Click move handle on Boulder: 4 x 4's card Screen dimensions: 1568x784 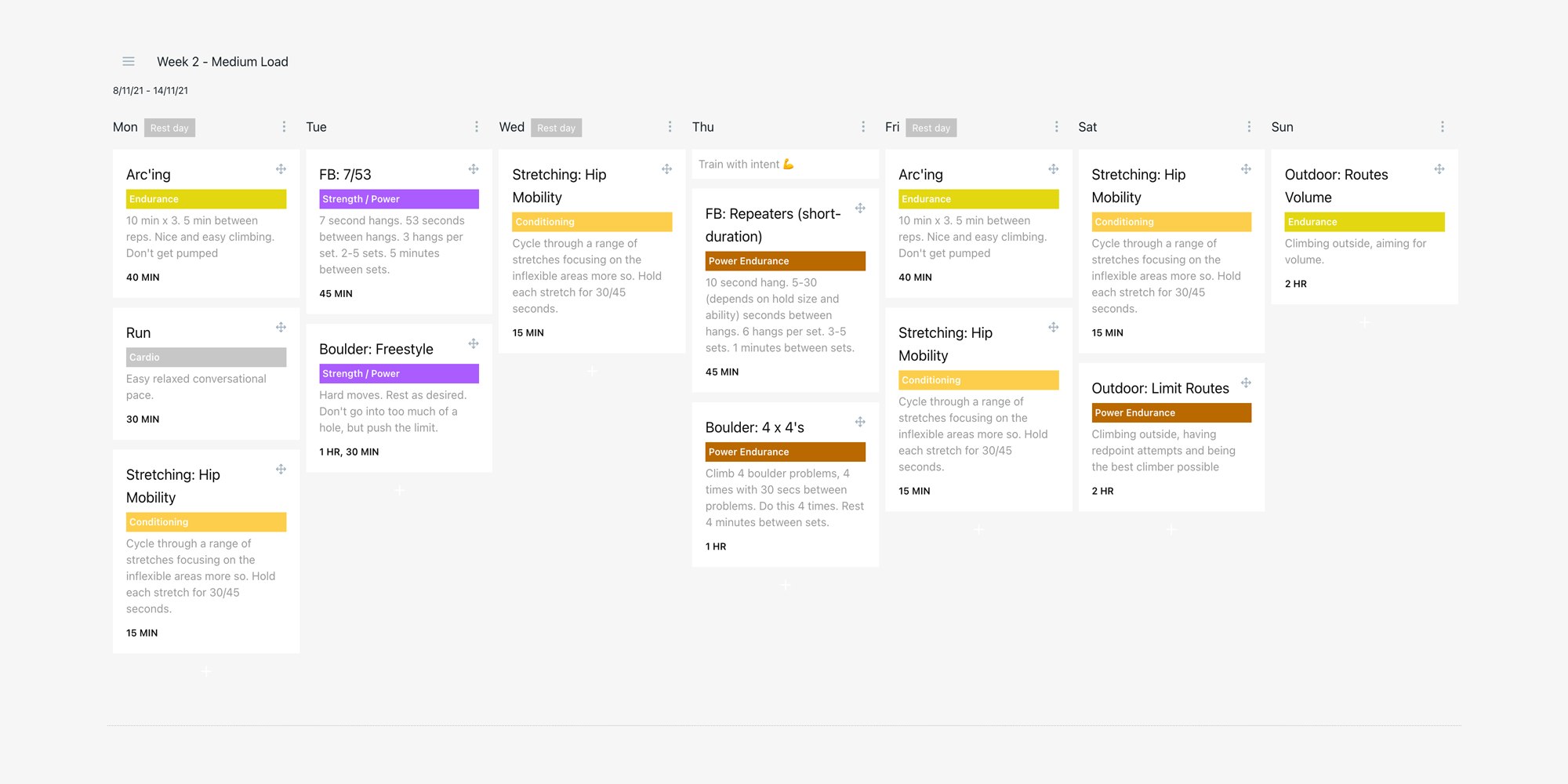pyautogui.click(x=860, y=422)
